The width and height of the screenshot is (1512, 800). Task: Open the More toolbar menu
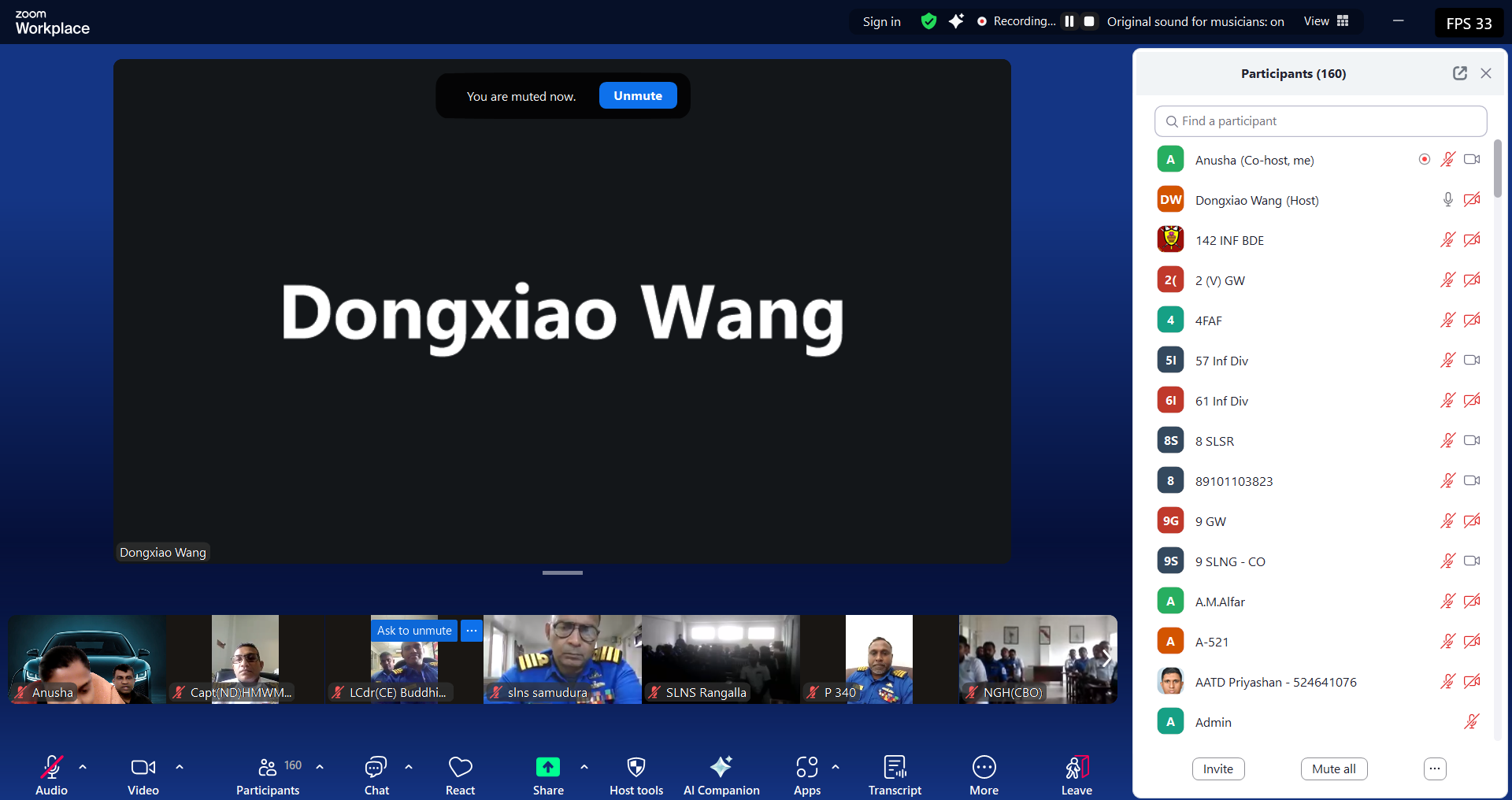[x=984, y=768]
